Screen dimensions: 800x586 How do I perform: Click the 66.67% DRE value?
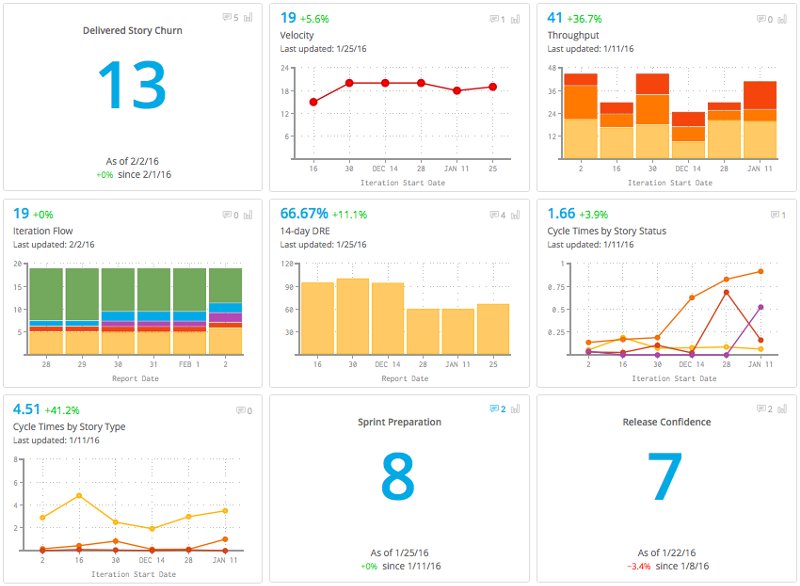point(304,214)
